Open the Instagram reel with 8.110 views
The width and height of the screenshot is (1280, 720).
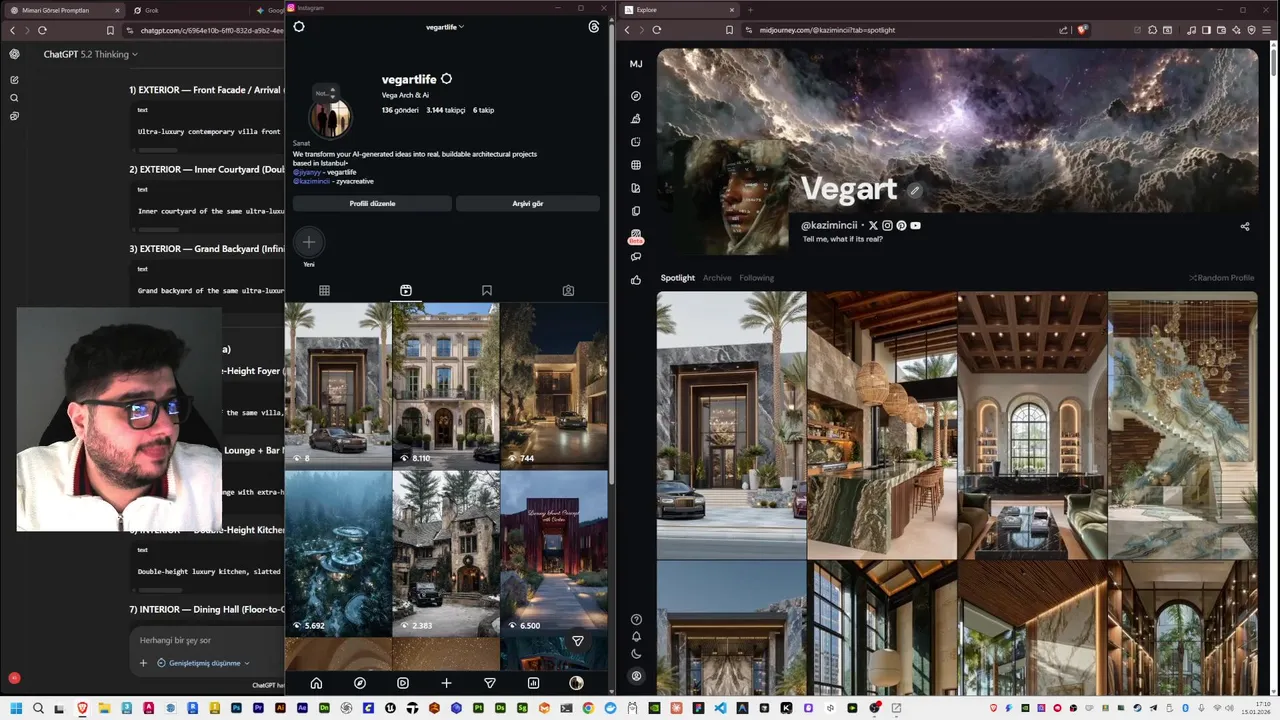pos(446,385)
